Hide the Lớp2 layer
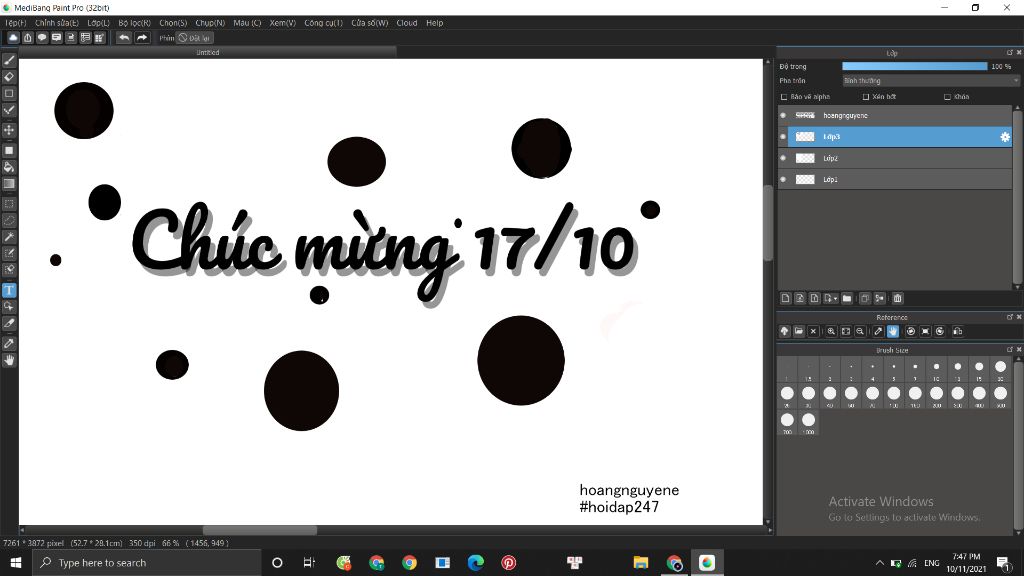 [783, 158]
